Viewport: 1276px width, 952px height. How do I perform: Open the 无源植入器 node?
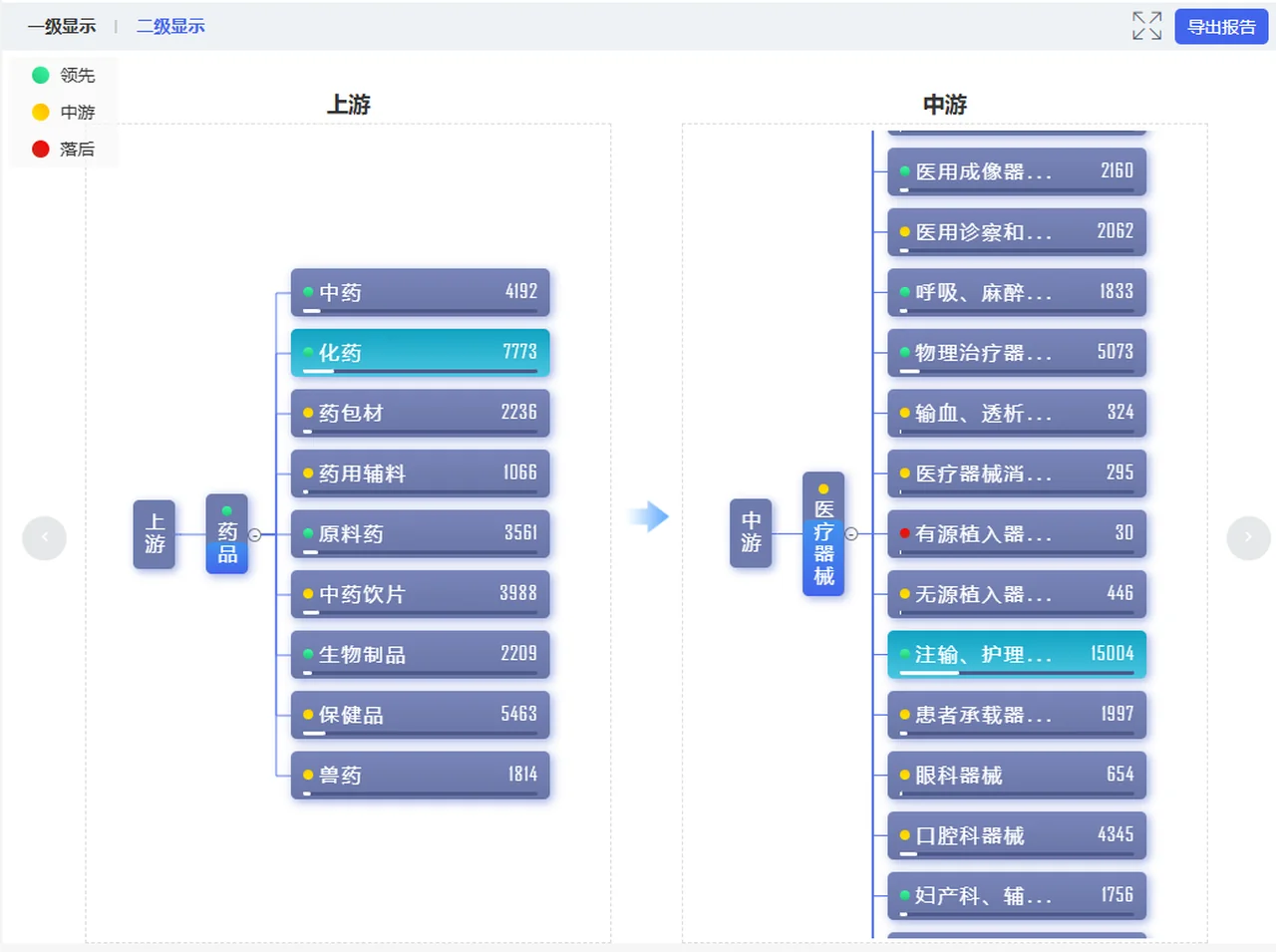pos(1017,594)
